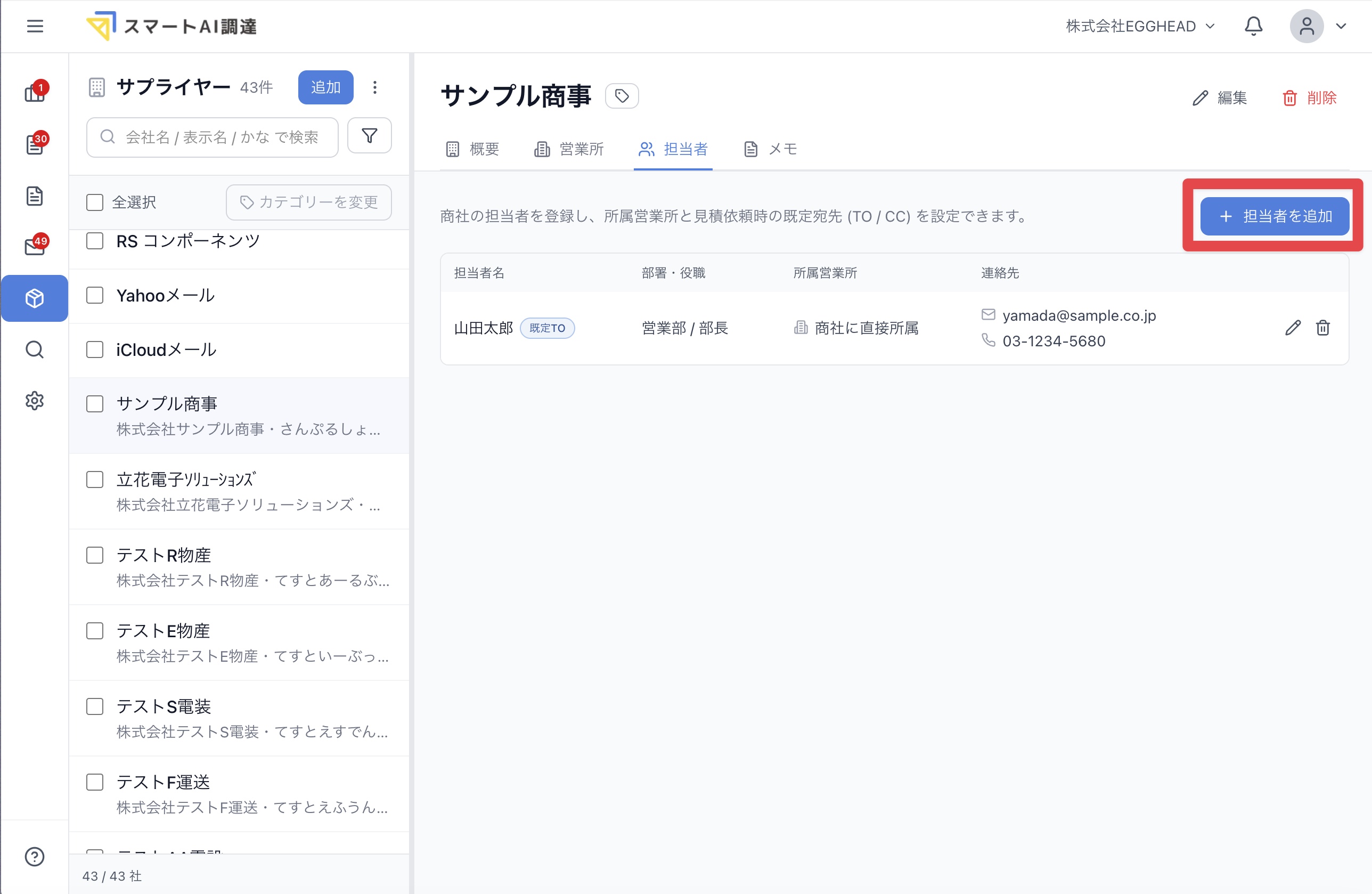Expand the user account chevron

click(1341, 26)
